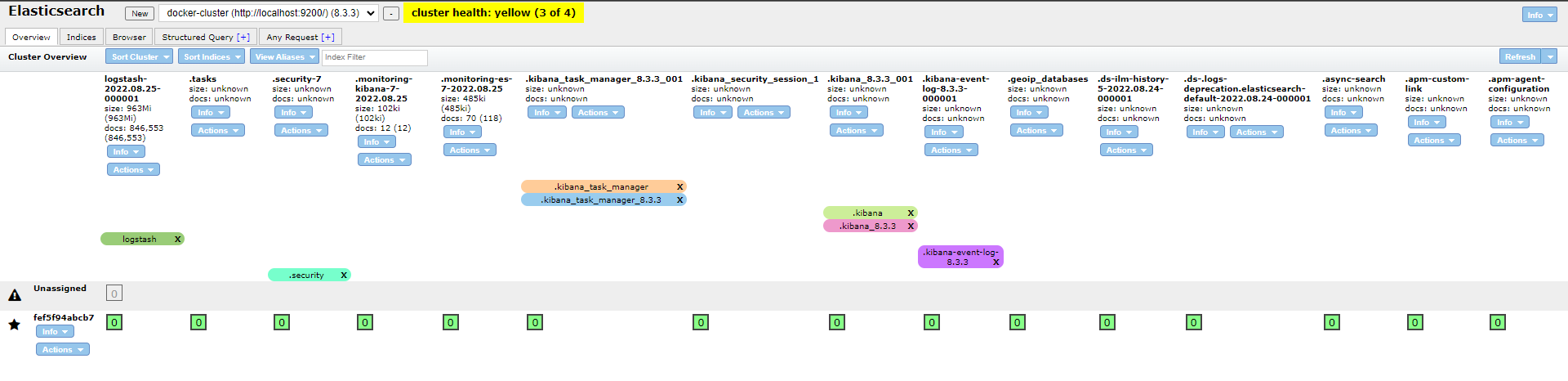Remove the .kibana_8.3.3 alias with X
This screenshot has width=1568, height=381.
(x=911, y=226)
